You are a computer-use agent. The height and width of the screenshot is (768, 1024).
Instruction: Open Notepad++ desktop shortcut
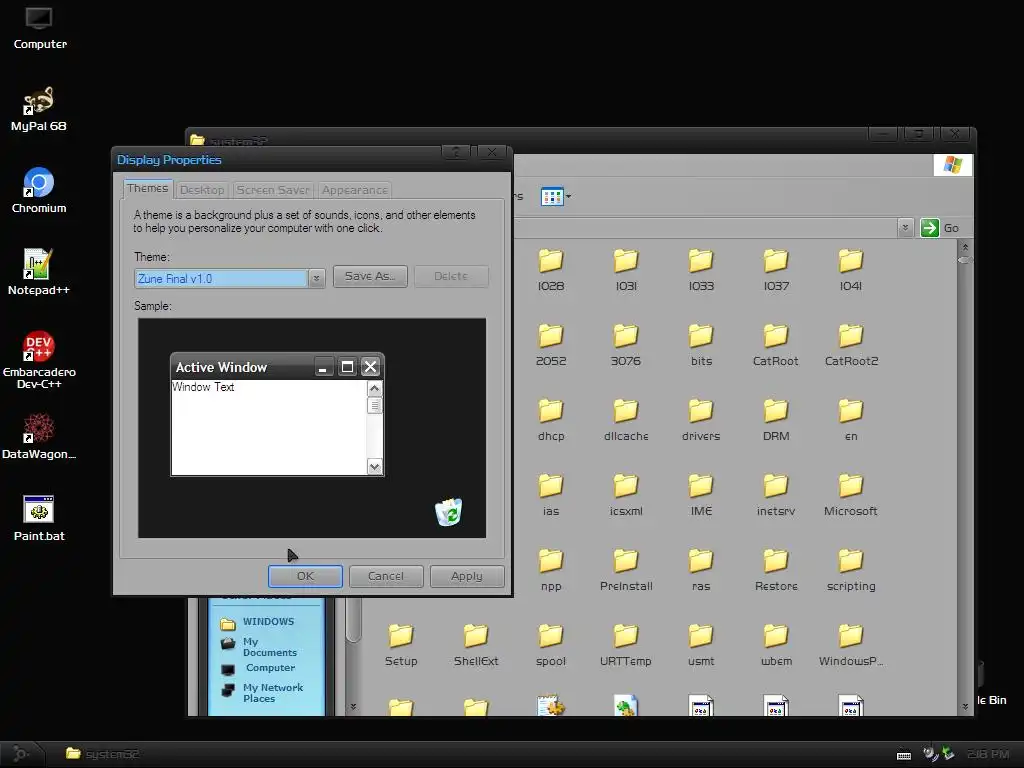coord(39,273)
